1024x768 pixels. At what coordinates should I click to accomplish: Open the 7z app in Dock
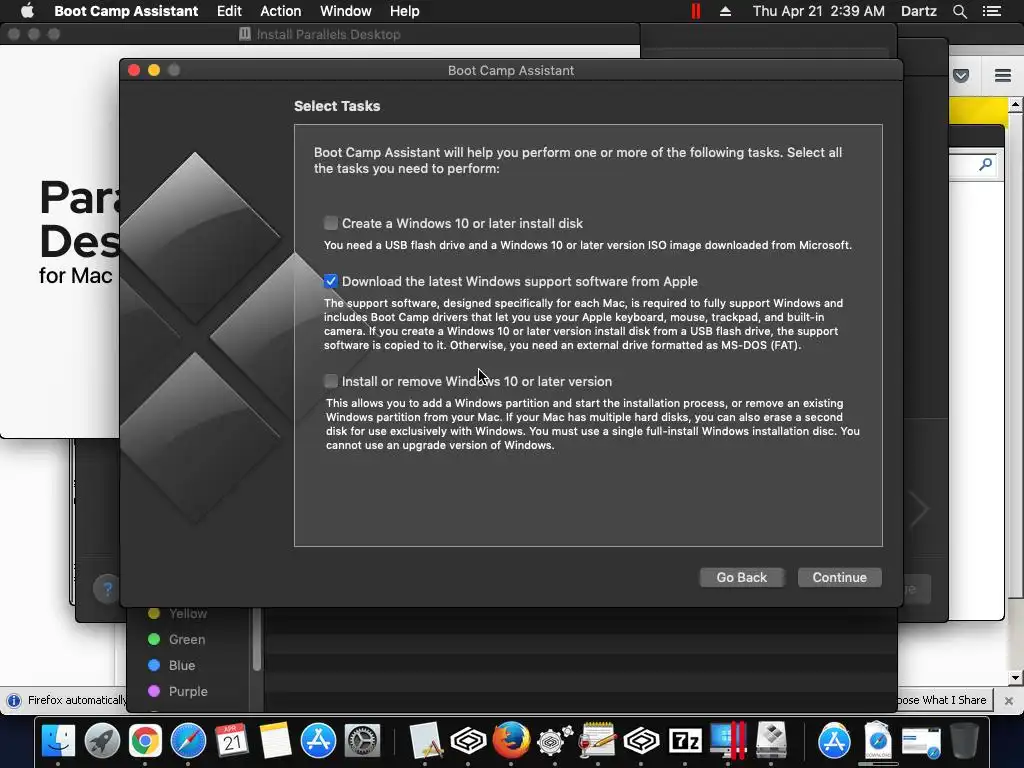click(685, 741)
